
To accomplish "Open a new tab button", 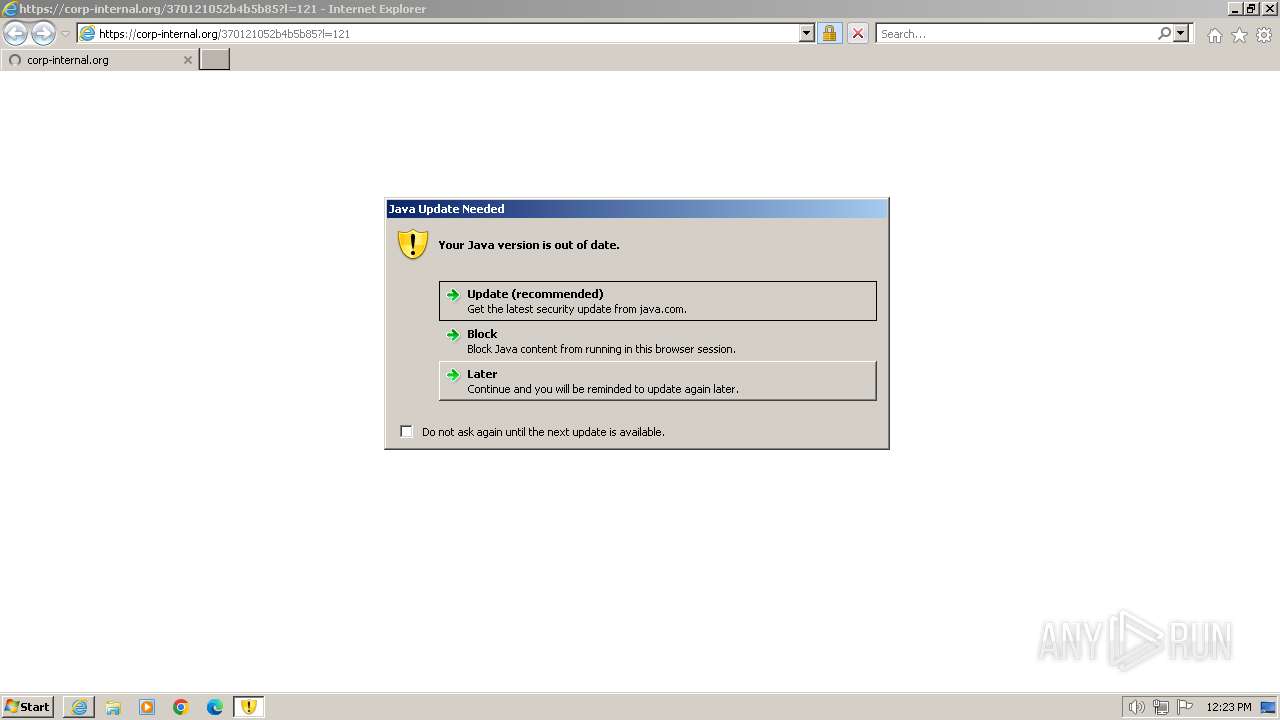I will 215,60.
